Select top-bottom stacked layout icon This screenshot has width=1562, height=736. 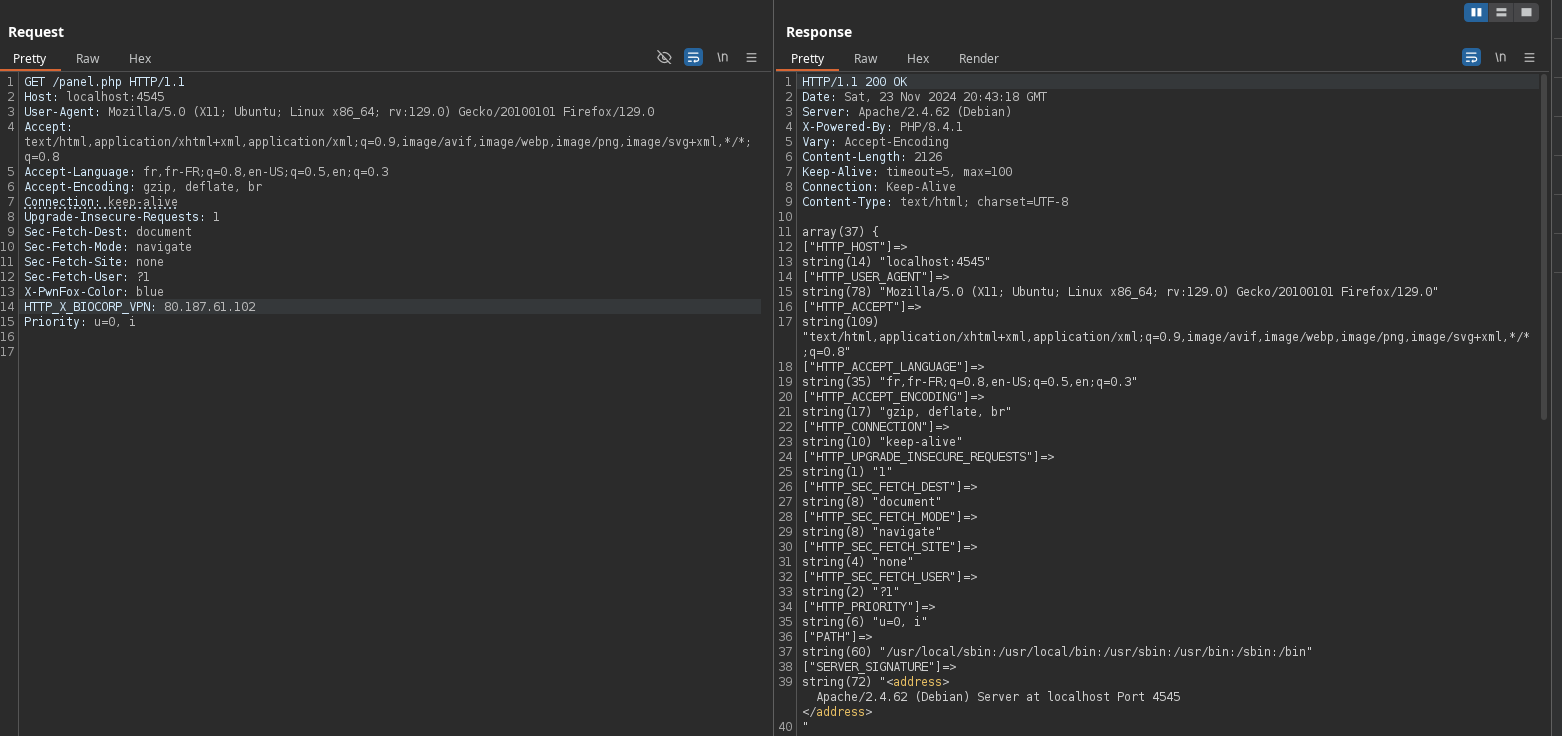coord(1501,12)
